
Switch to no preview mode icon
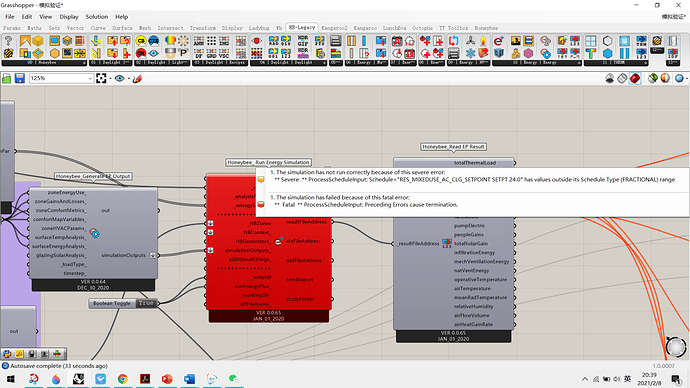click(609, 78)
